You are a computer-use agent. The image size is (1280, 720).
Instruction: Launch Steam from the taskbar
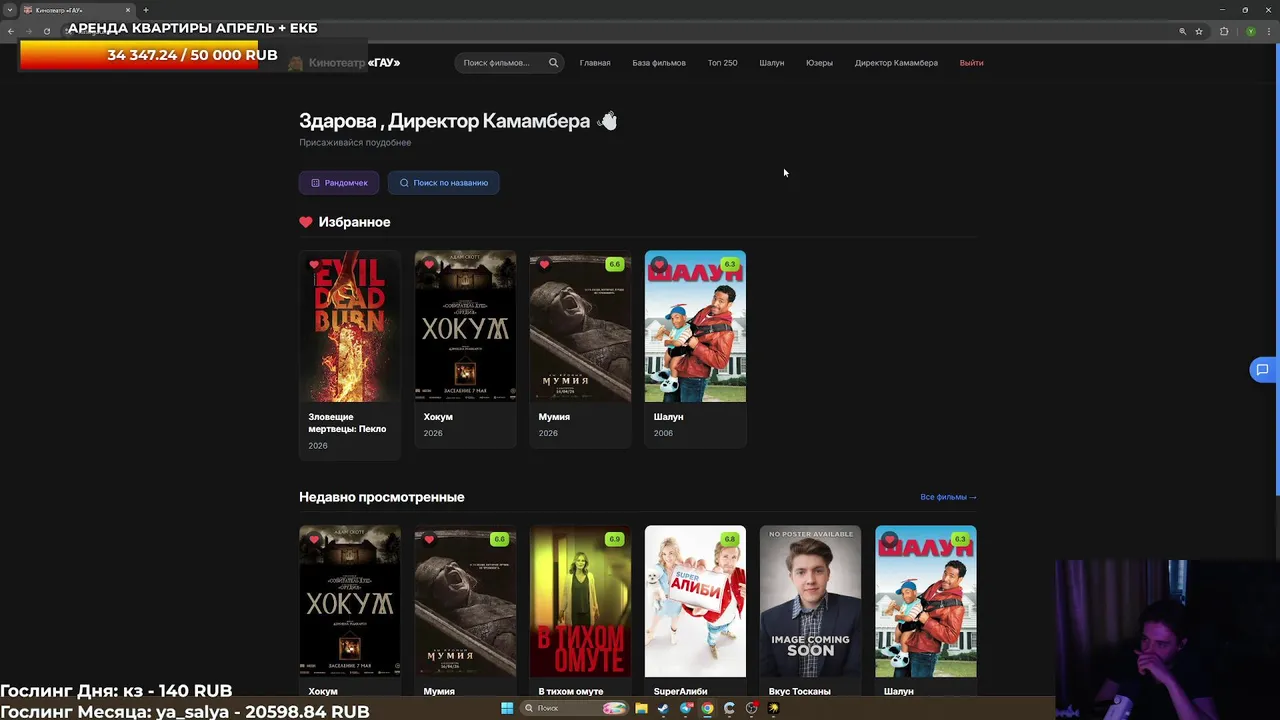click(x=663, y=708)
